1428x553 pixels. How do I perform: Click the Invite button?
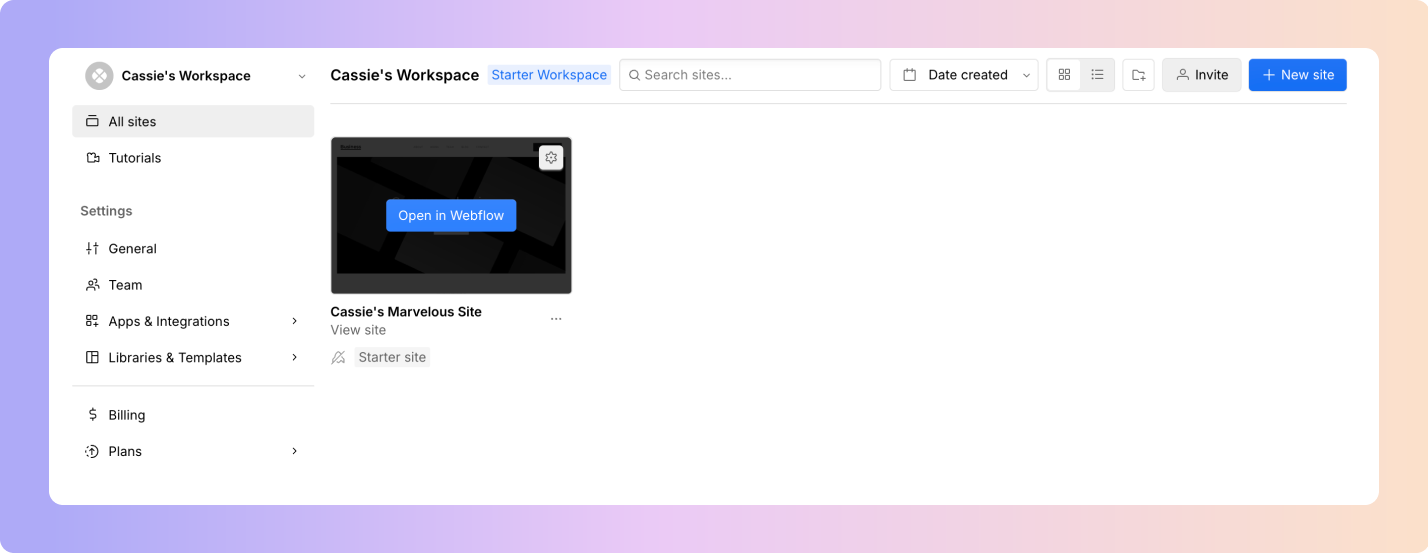(1202, 75)
